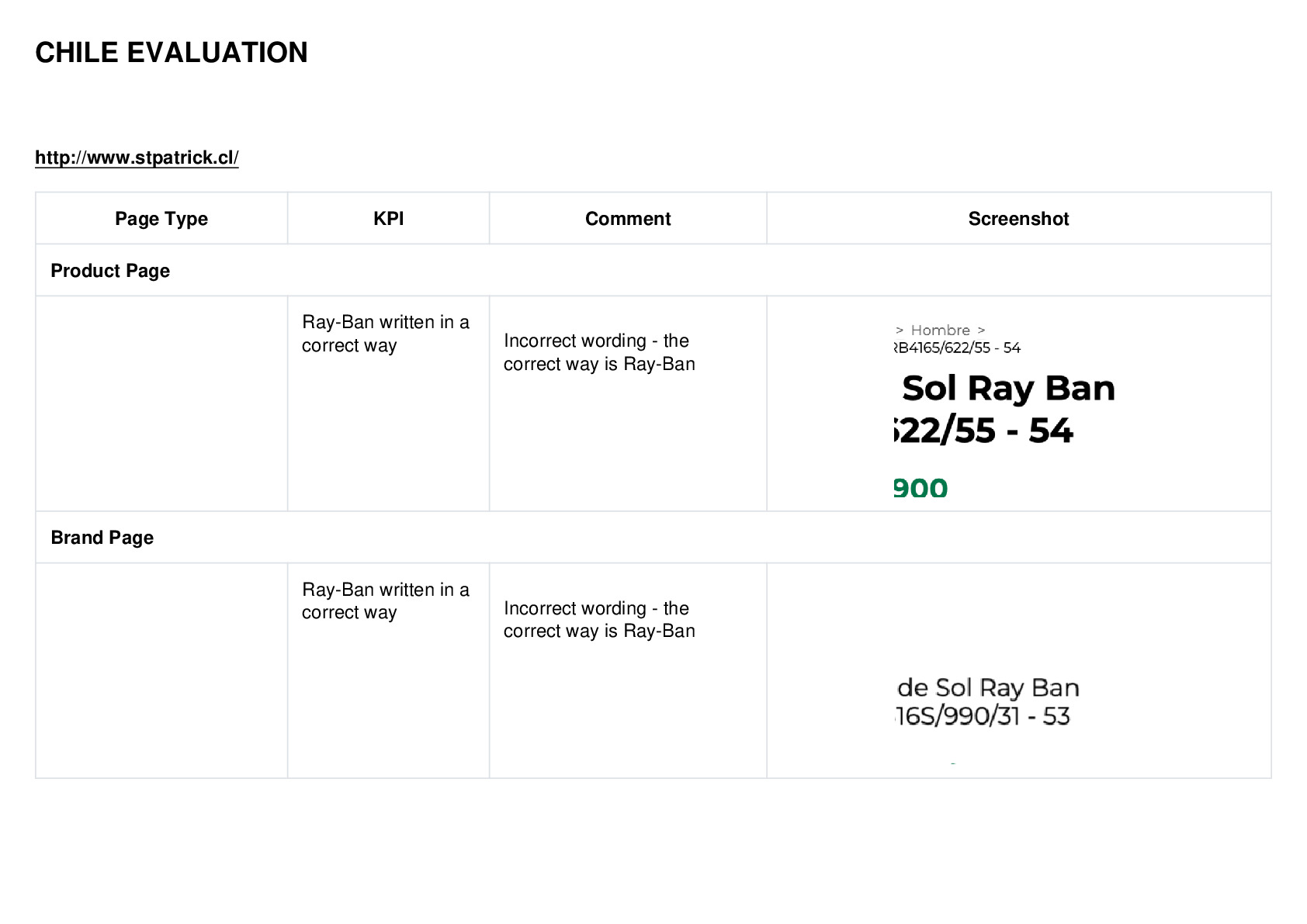The image size is (1307, 924).
Task: Select the Brand Page section row
Action: 653,538
